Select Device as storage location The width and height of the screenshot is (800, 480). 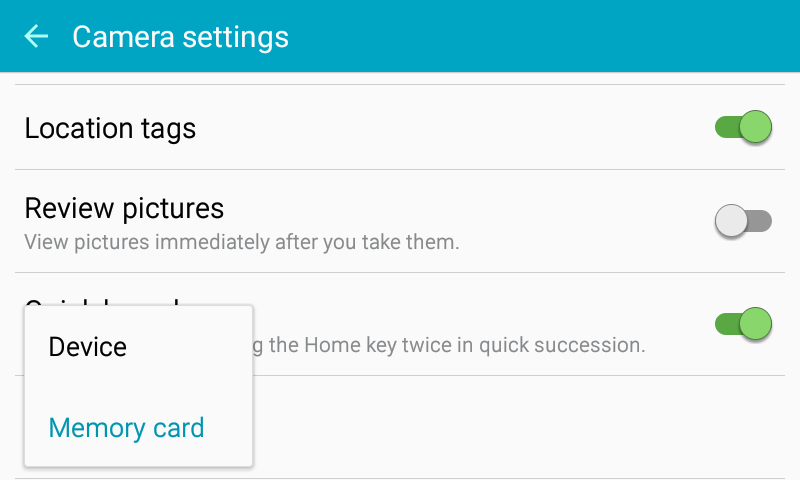[88, 347]
